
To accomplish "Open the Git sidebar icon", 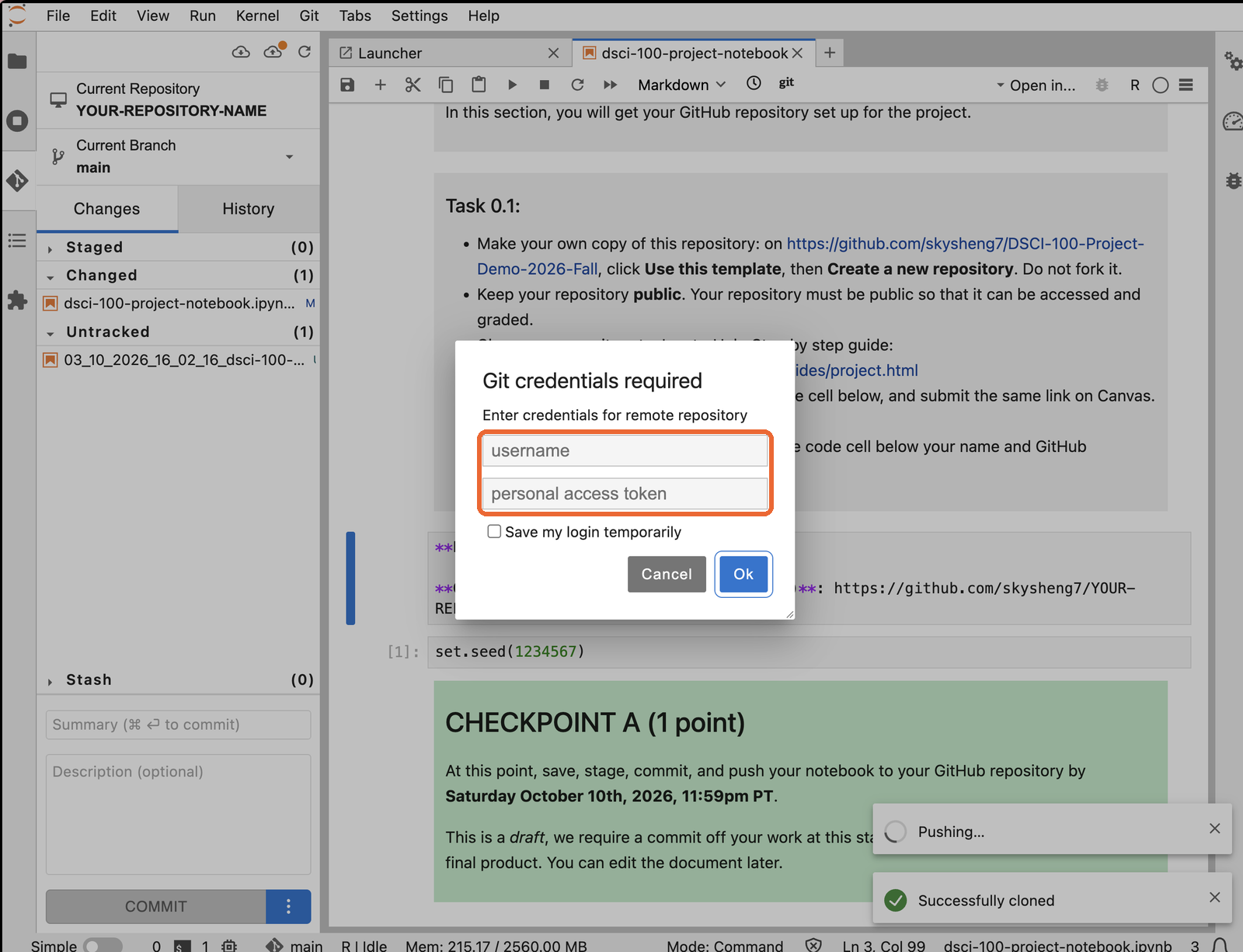I will (x=17, y=181).
